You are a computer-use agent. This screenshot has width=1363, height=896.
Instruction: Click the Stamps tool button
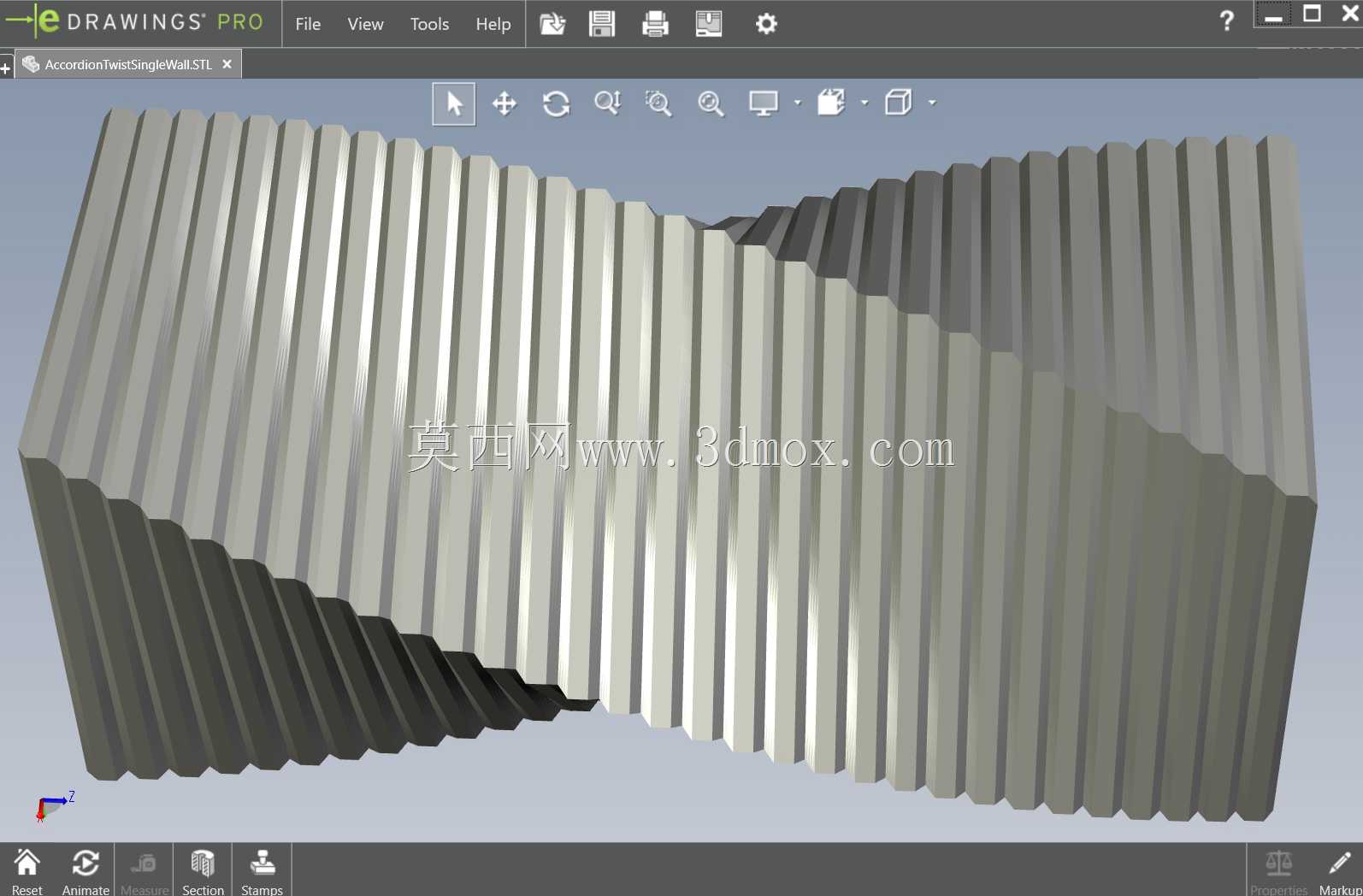tap(262, 871)
